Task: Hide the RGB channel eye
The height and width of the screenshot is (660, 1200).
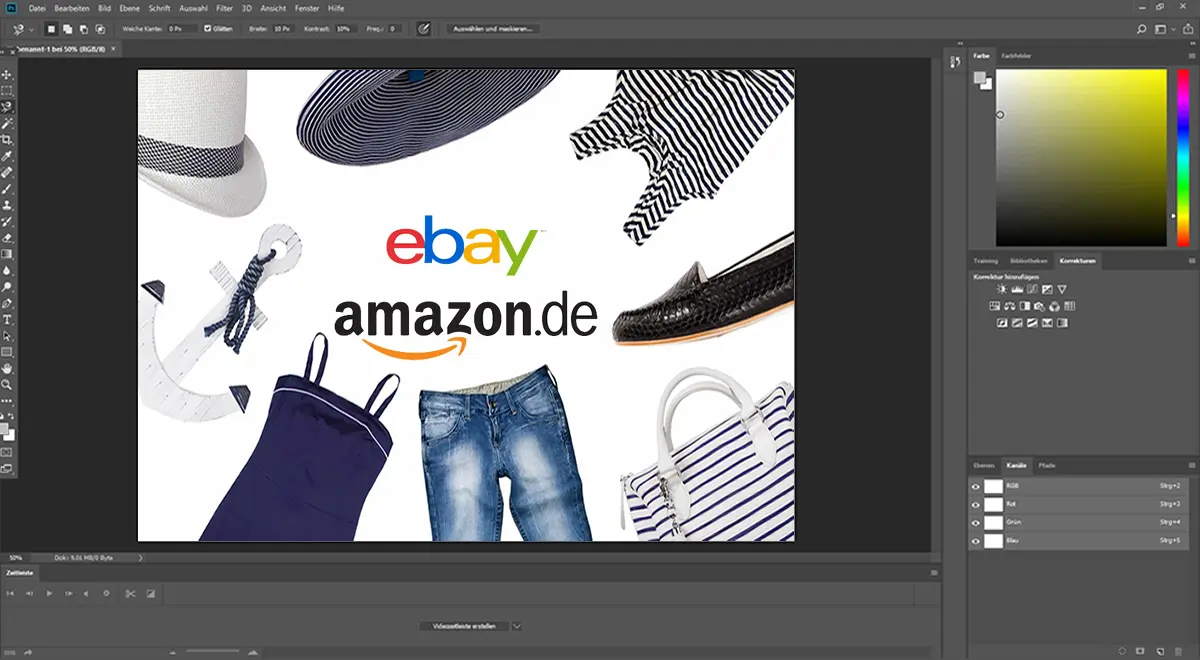Action: tap(975, 486)
